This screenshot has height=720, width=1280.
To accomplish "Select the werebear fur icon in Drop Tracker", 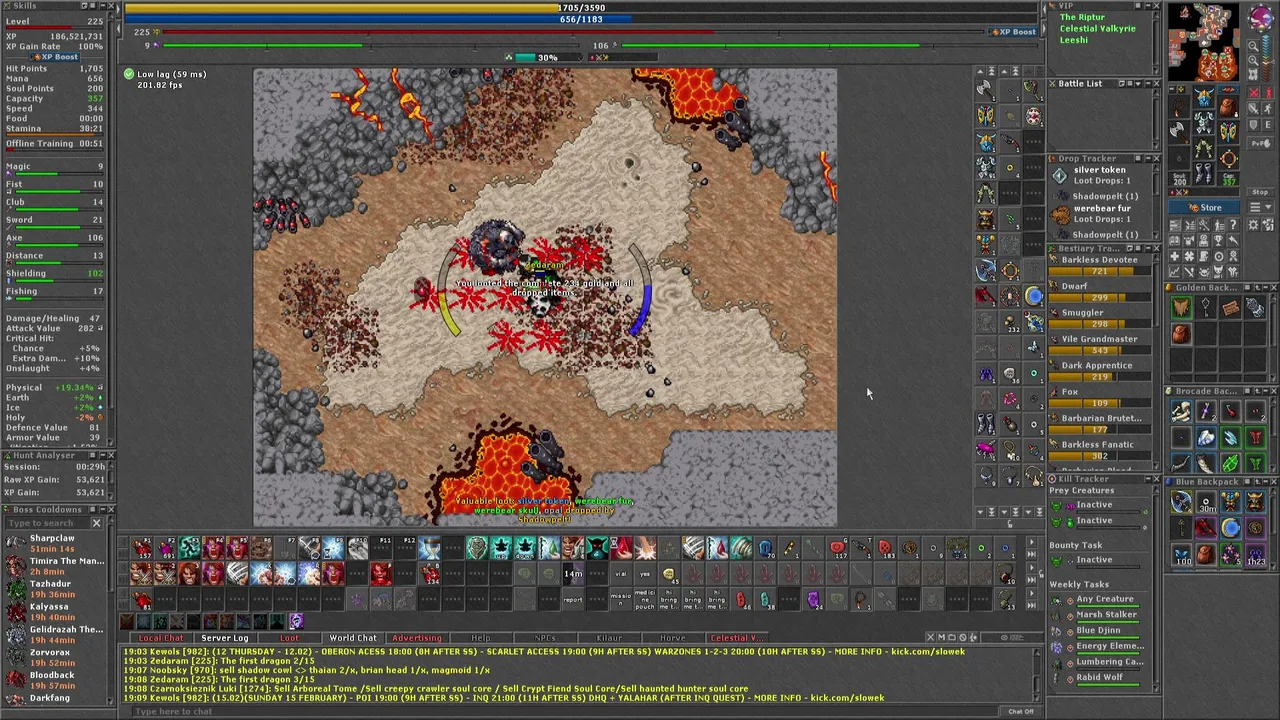I will (1061, 215).
